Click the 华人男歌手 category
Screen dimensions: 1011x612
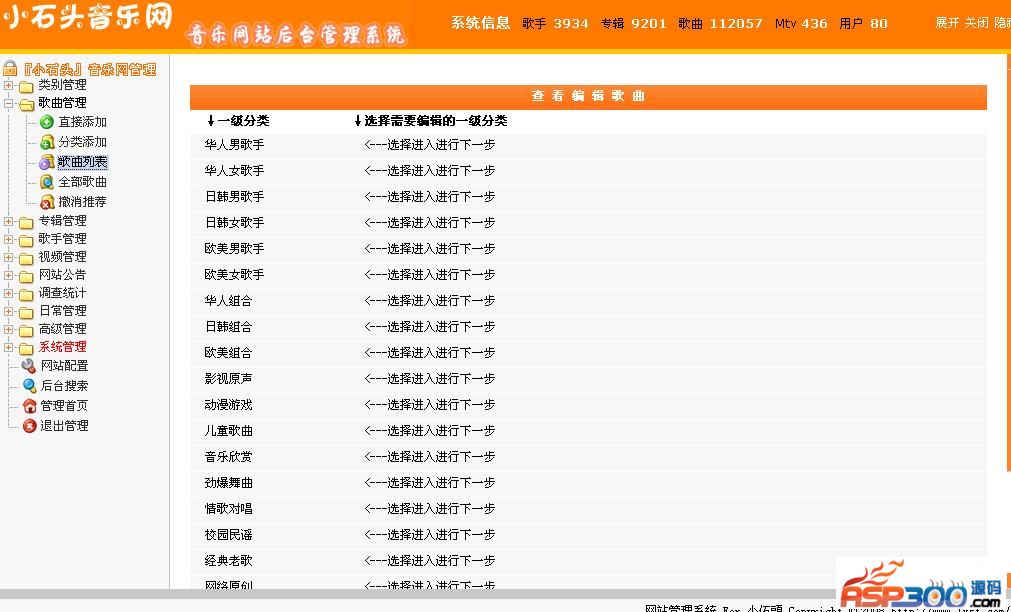coord(234,144)
